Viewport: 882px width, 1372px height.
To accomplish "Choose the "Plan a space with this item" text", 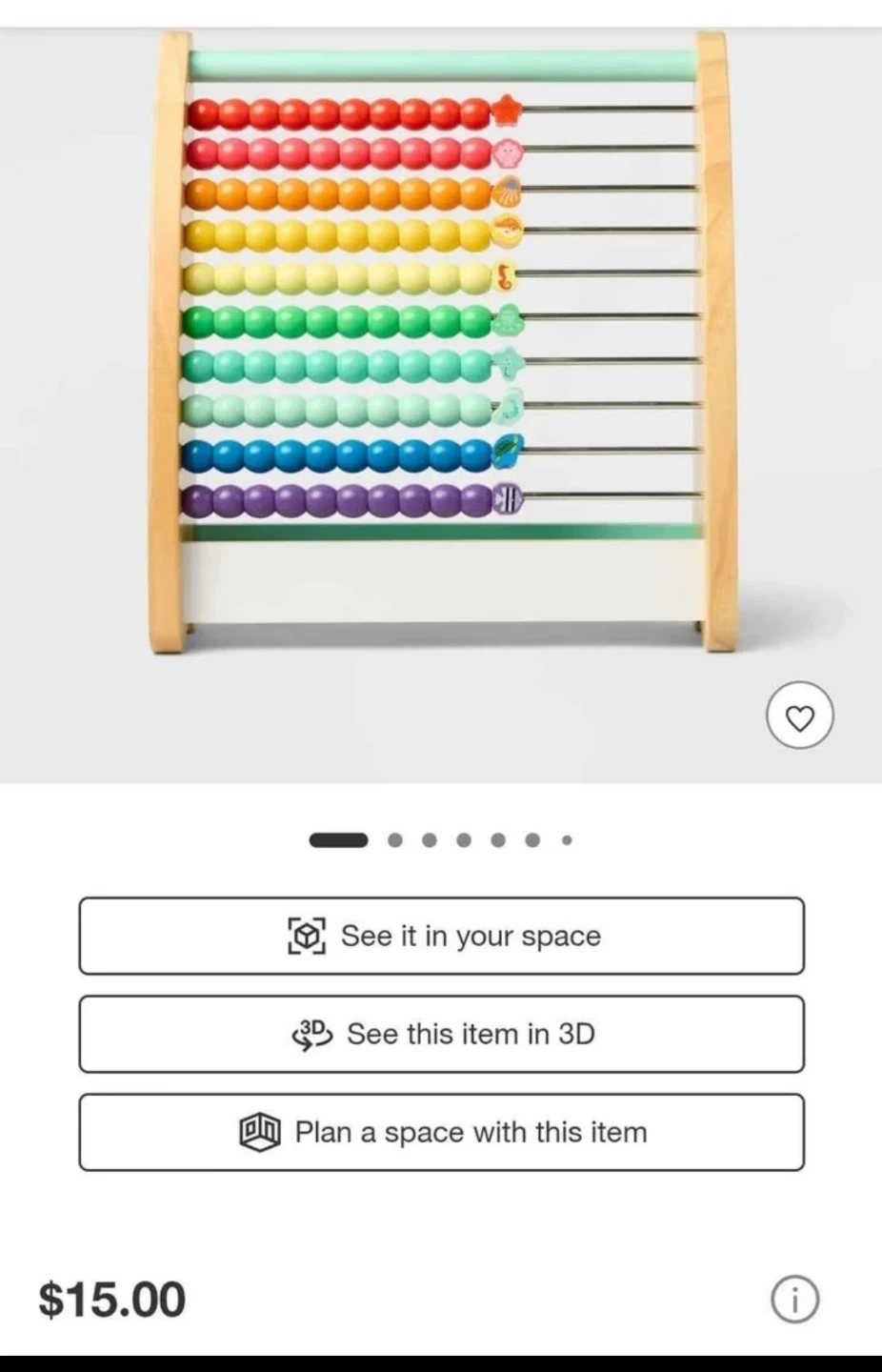I will (471, 1132).
